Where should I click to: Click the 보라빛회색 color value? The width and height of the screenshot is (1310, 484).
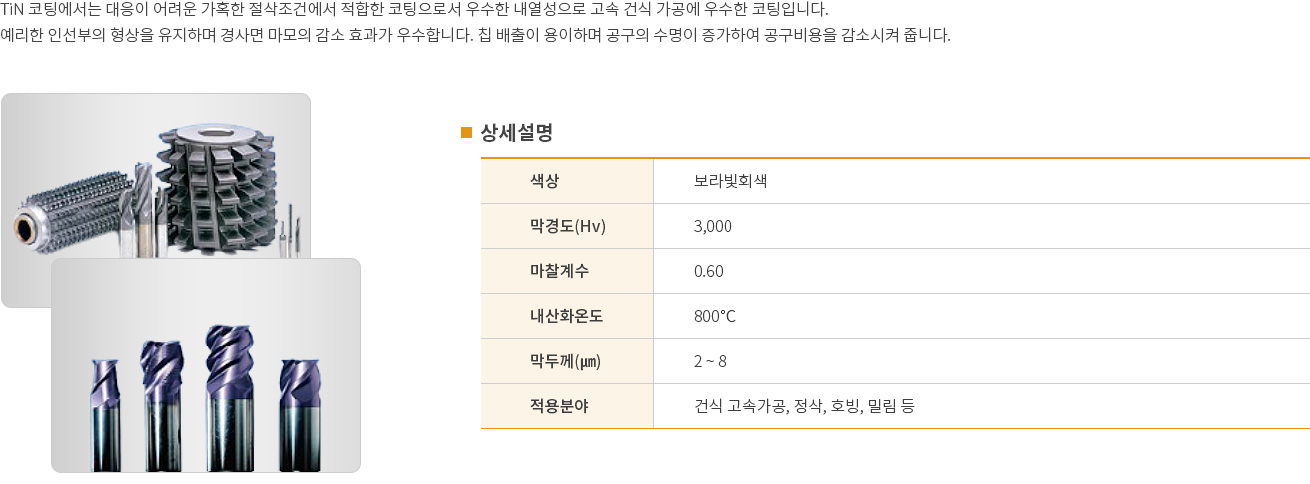tap(731, 181)
